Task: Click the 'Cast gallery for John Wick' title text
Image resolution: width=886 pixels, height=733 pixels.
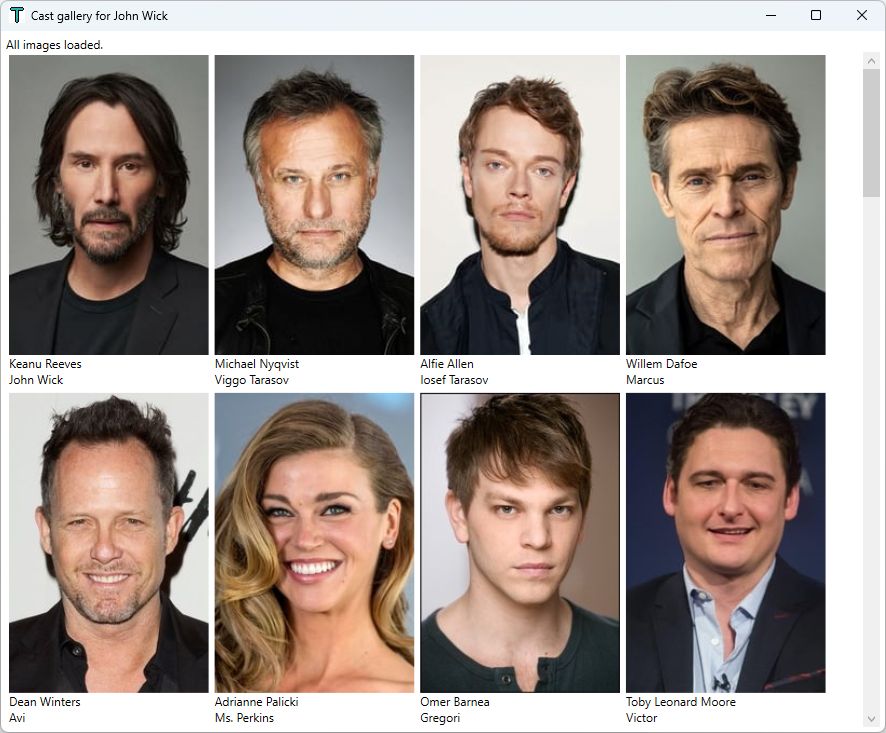Action: coord(99,16)
